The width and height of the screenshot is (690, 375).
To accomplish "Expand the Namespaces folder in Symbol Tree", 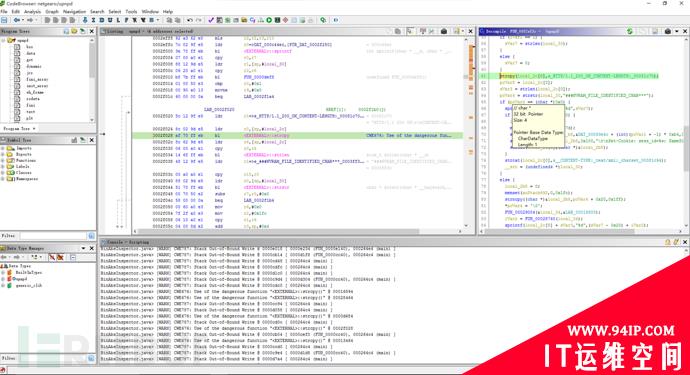I will pos(3,179).
